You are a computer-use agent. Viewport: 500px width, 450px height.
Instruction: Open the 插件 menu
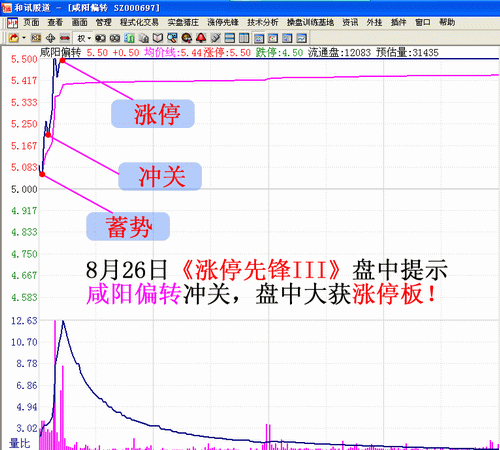(399, 22)
